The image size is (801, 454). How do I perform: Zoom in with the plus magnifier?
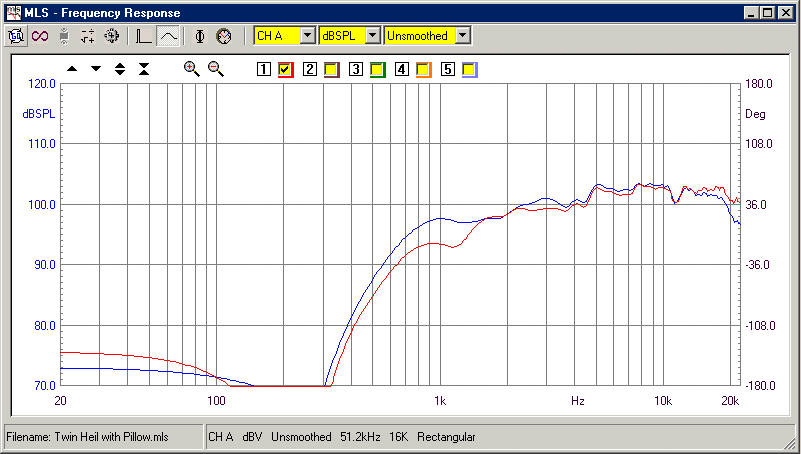[192, 69]
